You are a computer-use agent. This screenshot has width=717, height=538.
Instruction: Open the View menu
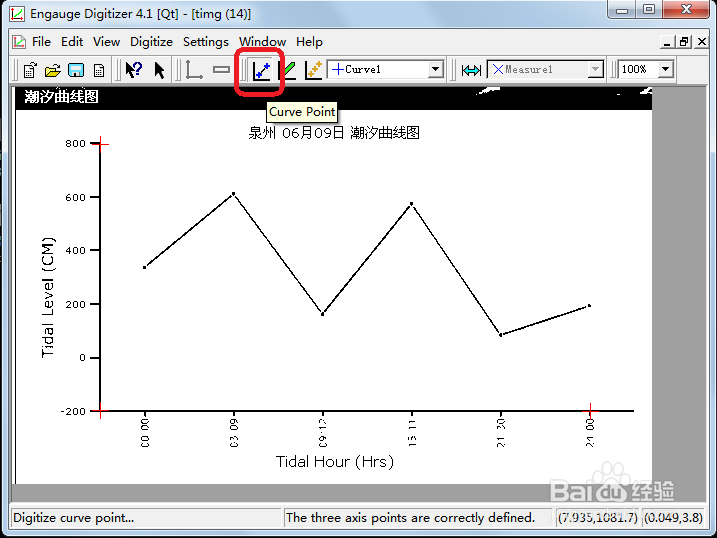pos(106,42)
